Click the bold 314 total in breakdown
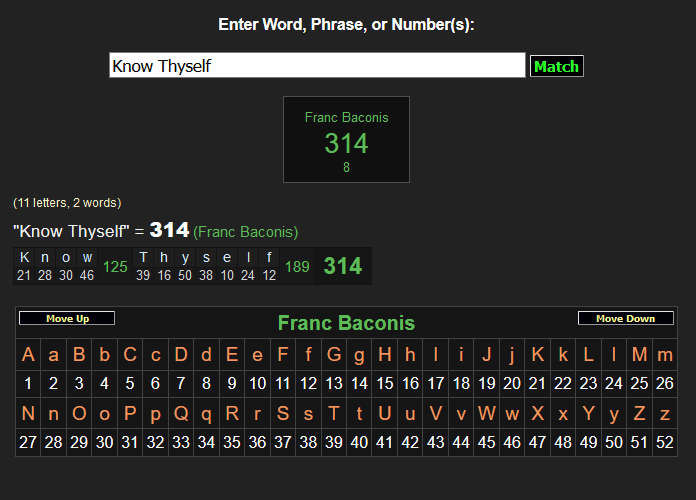Viewport: 696px width, 500px height. (x=343, y=266)
